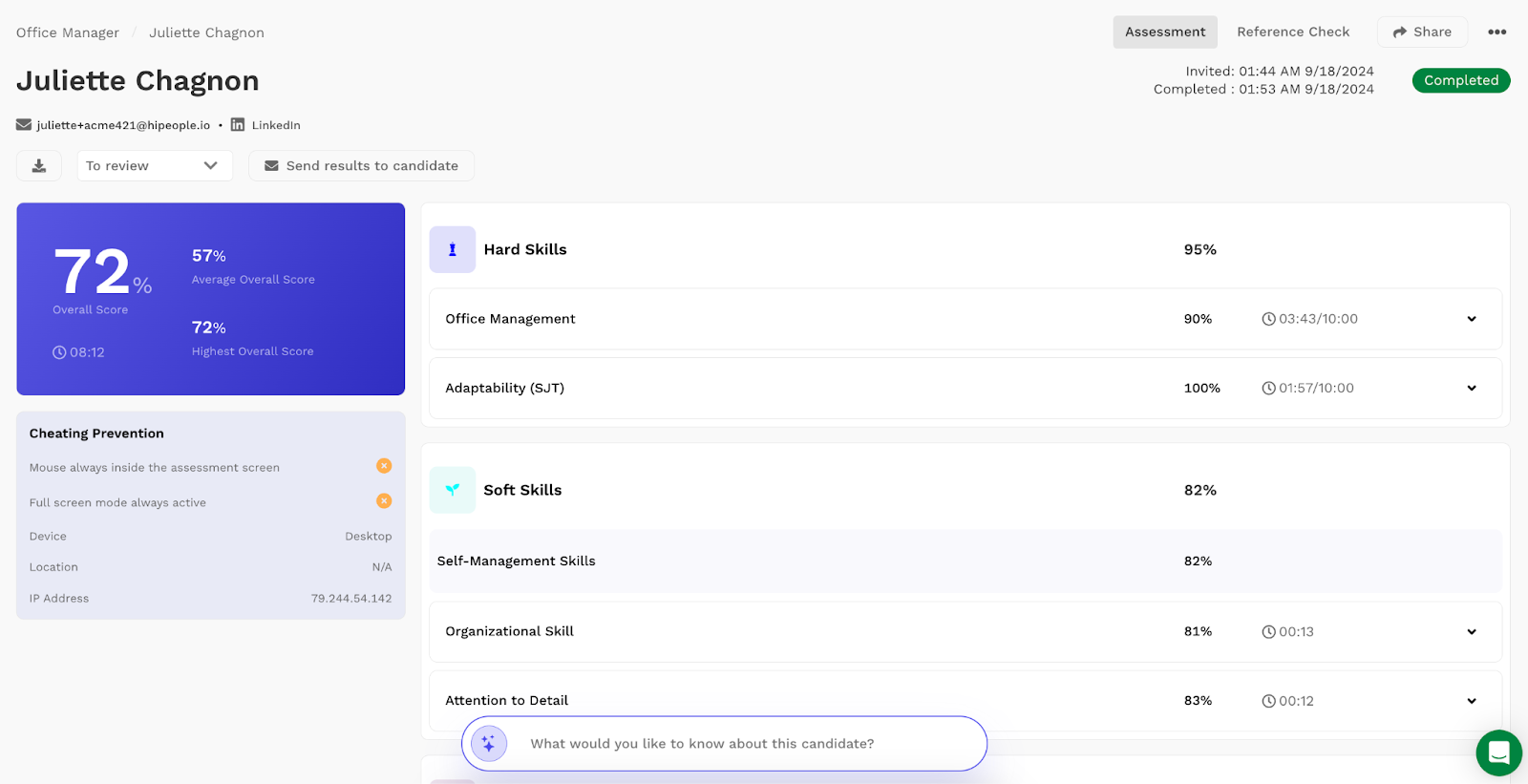Viewport: 1528px width, 784px height.
Task: Click the Location N/A value
Action: [x=382, y=567]
